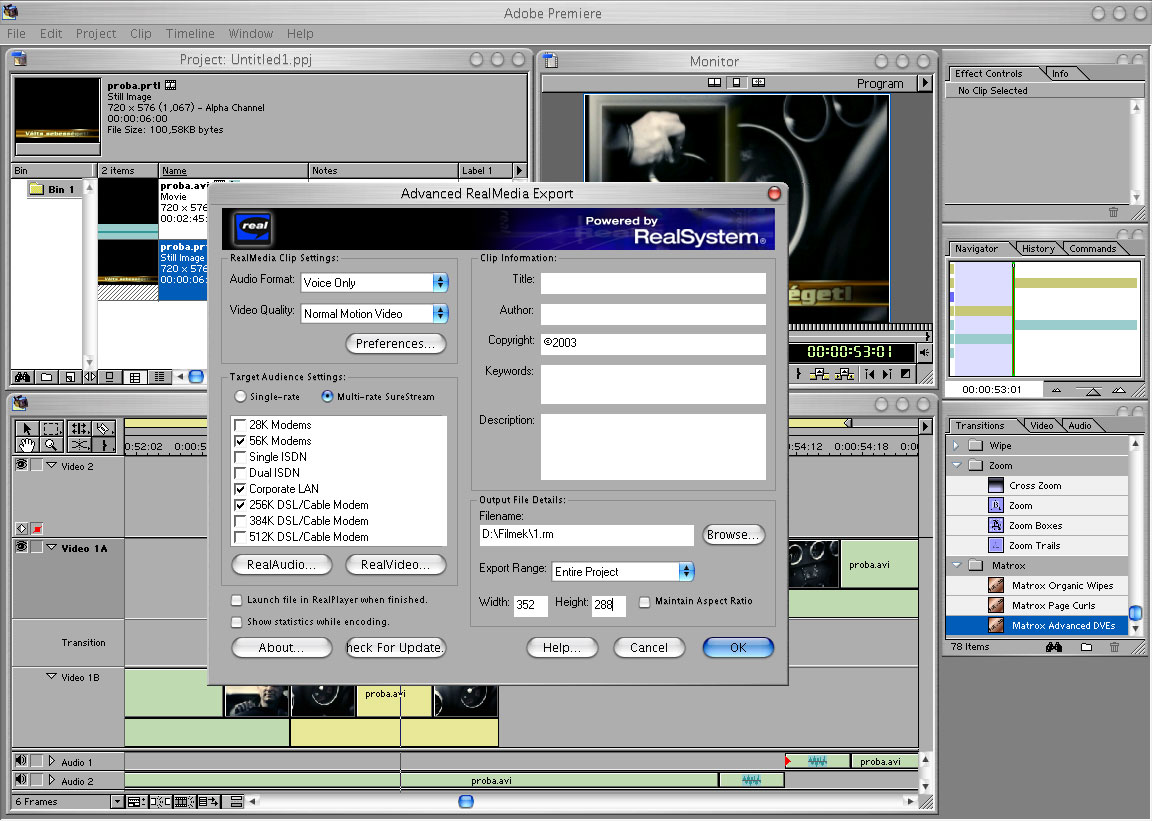
Task: Click the Real logo in export banner
Action: pos(254,227)
